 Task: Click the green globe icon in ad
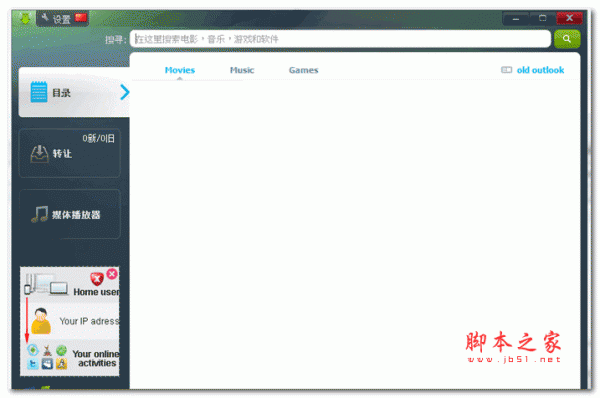(x=61, y=350)
